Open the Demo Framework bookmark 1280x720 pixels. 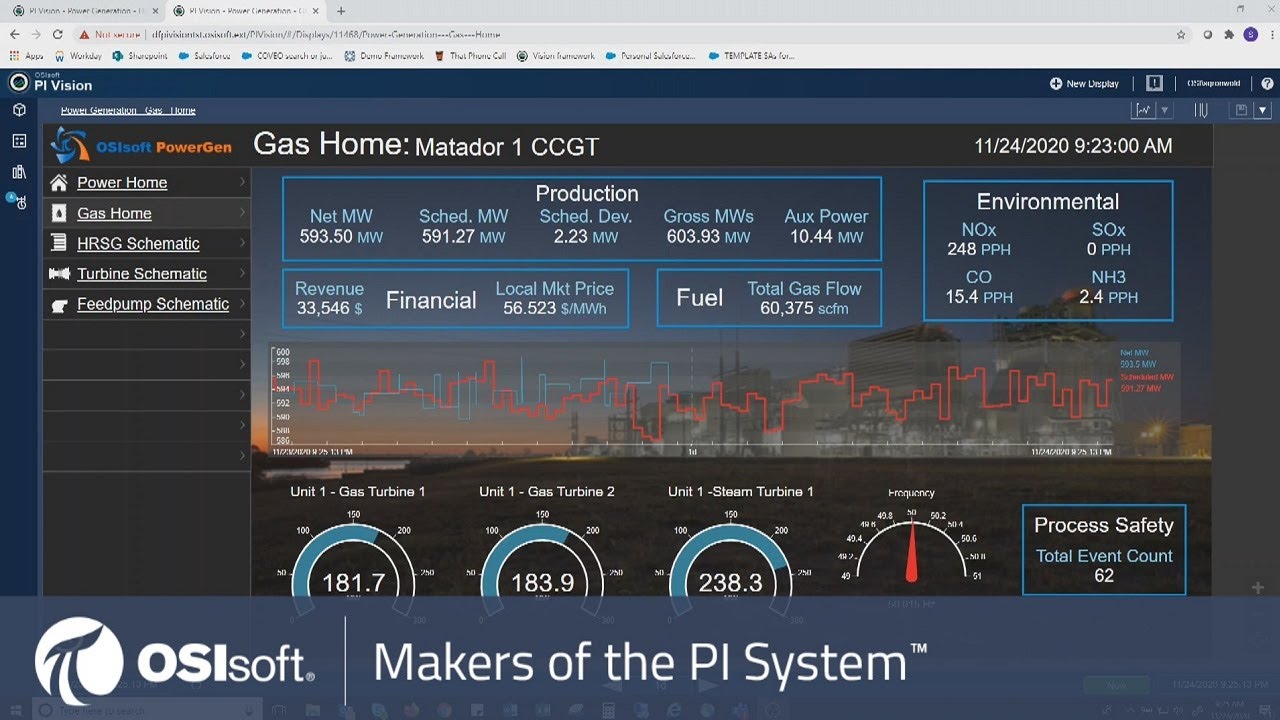(384, 56)
